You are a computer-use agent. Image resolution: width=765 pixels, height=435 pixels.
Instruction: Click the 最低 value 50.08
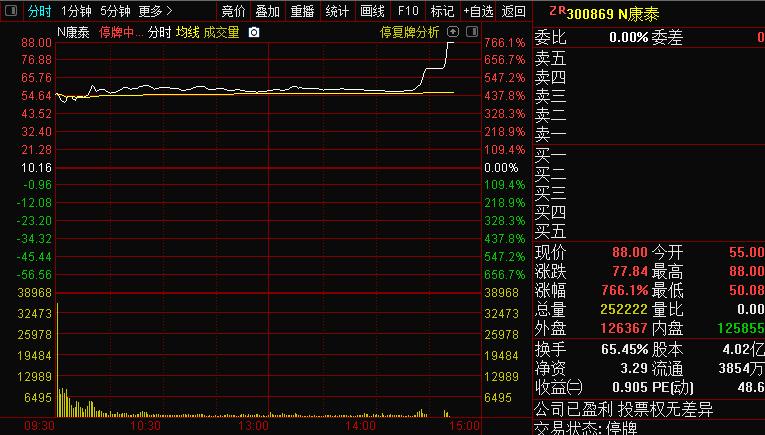747,290
